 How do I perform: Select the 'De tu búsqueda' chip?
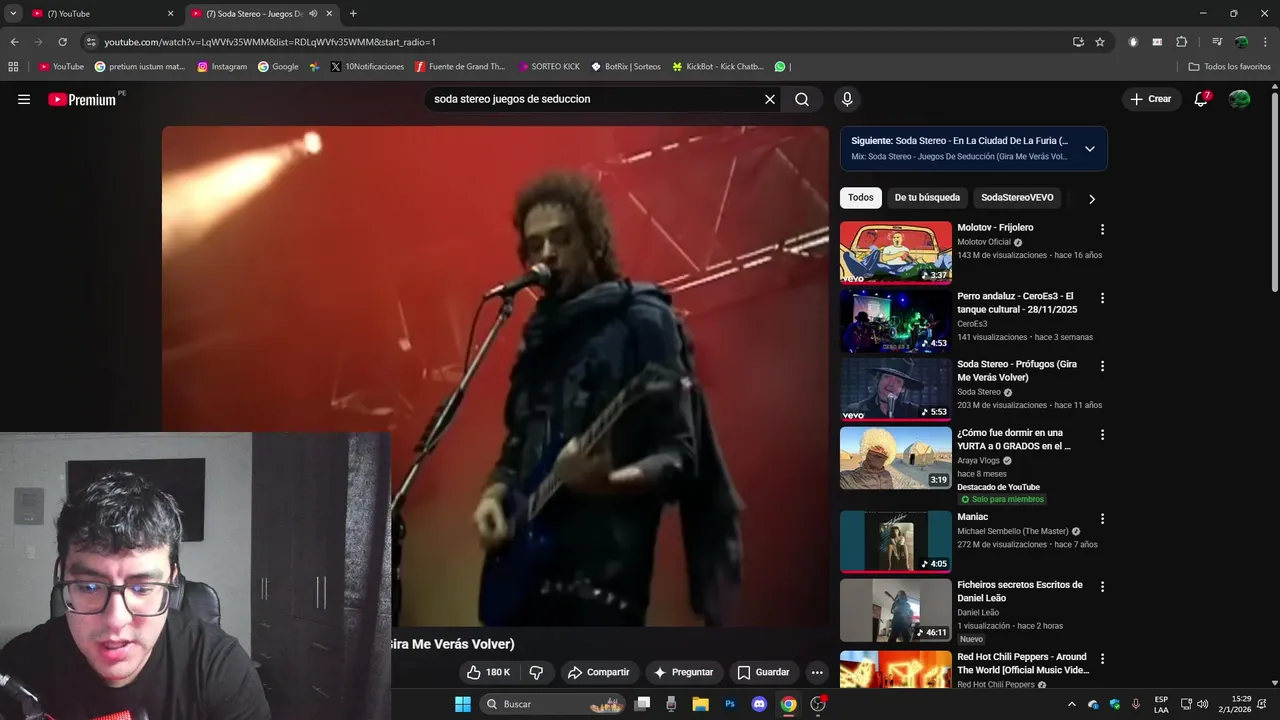pos(927,198)
